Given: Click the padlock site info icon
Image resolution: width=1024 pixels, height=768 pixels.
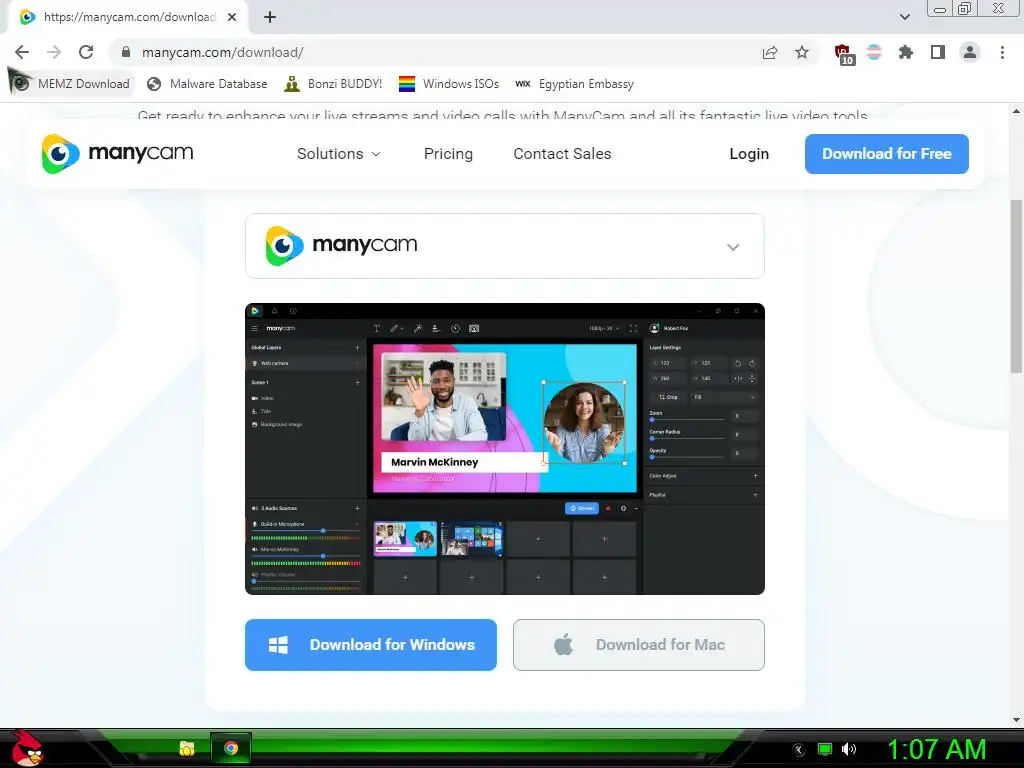Looking at the screenshot, I should click(126, 52).
